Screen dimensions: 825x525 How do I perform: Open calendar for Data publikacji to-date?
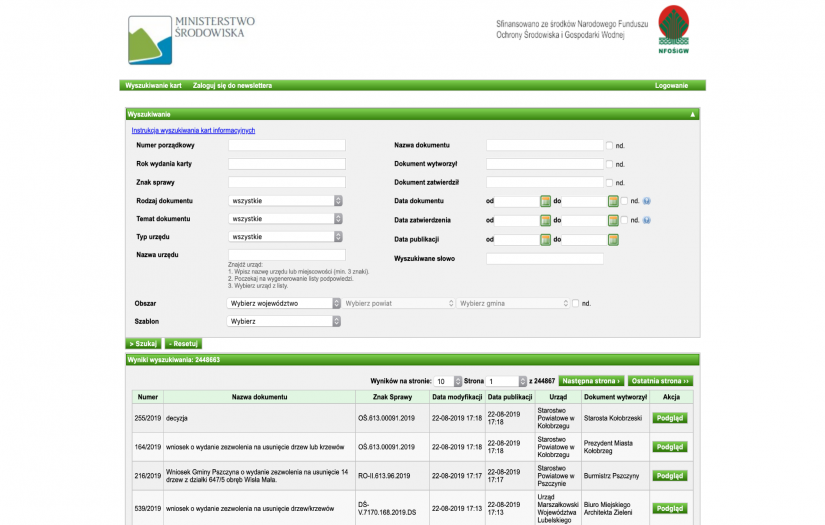point(613,240)
